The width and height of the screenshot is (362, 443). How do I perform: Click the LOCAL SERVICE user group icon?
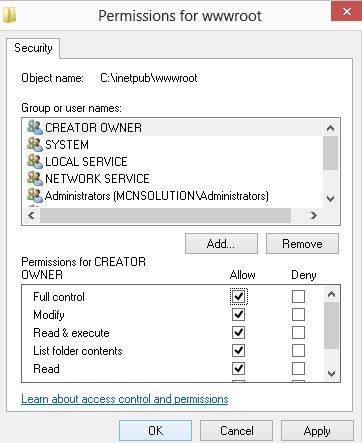pos(35,161)
